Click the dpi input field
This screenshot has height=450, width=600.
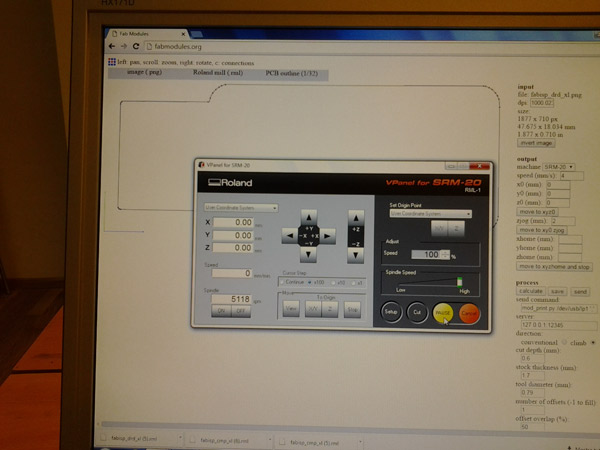point(542,103)
